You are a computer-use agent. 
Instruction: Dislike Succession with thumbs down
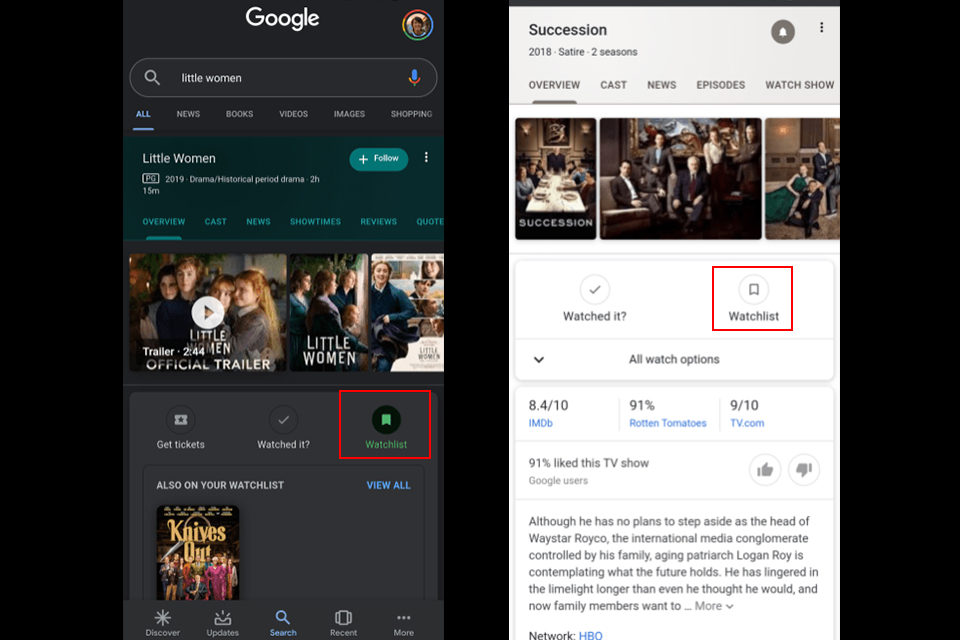tap(804, 470)
